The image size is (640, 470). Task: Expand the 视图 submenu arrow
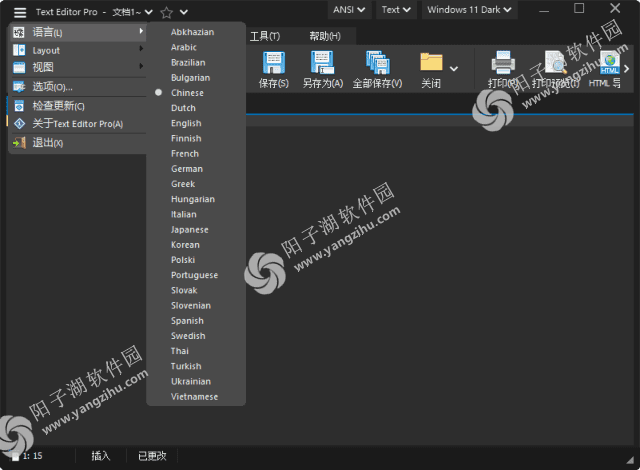pyautogui.click(x=141, y=66)
